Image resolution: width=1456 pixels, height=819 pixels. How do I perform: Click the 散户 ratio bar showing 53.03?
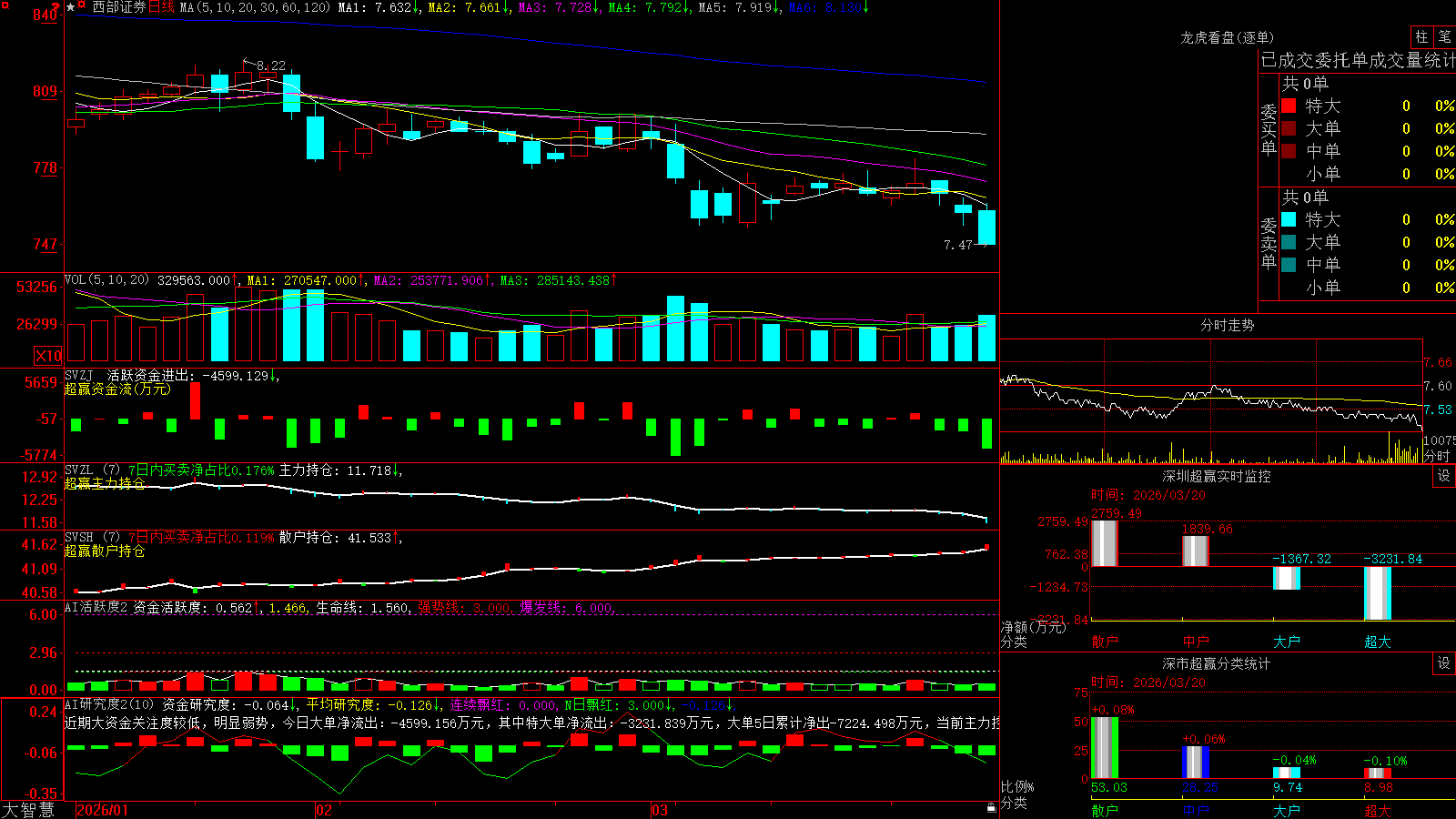coord(1104,748)
